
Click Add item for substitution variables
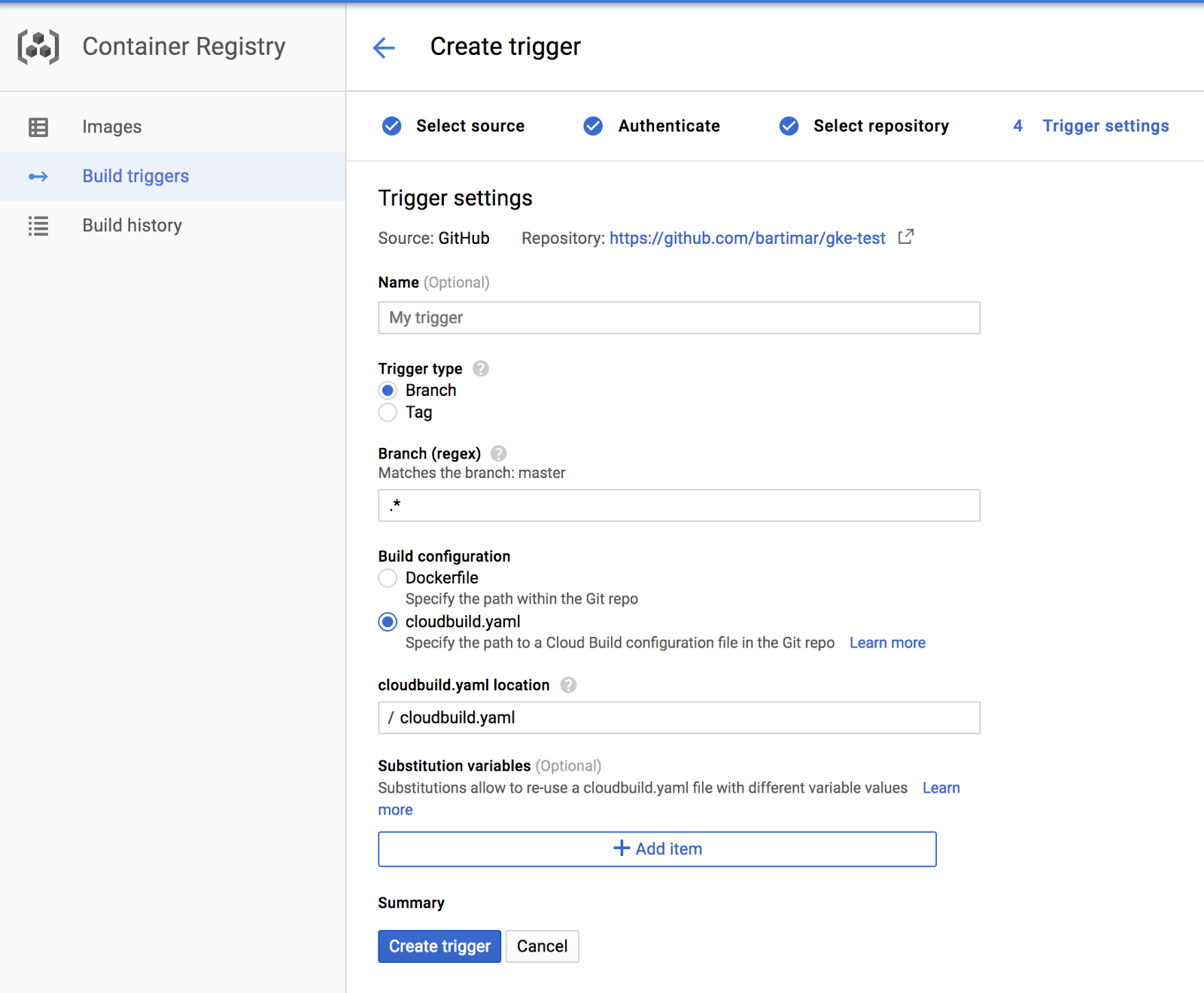657,849
